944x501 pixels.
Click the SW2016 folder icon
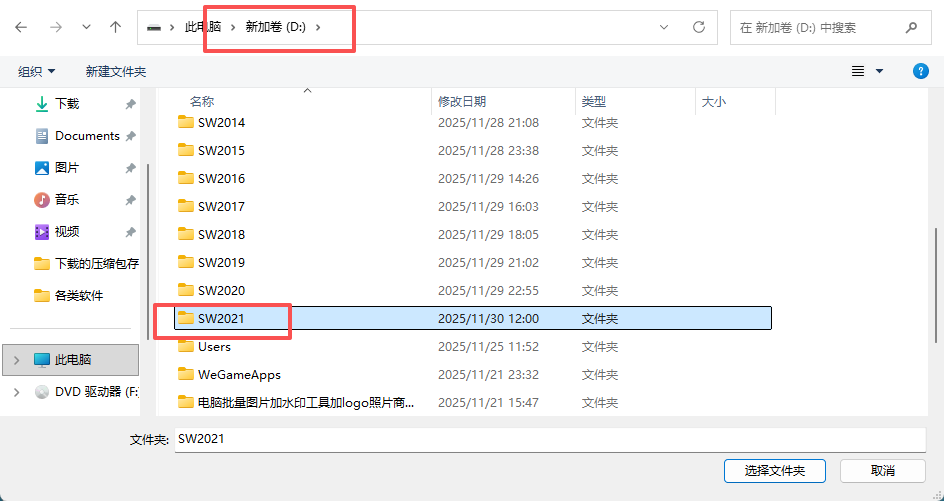186,178
